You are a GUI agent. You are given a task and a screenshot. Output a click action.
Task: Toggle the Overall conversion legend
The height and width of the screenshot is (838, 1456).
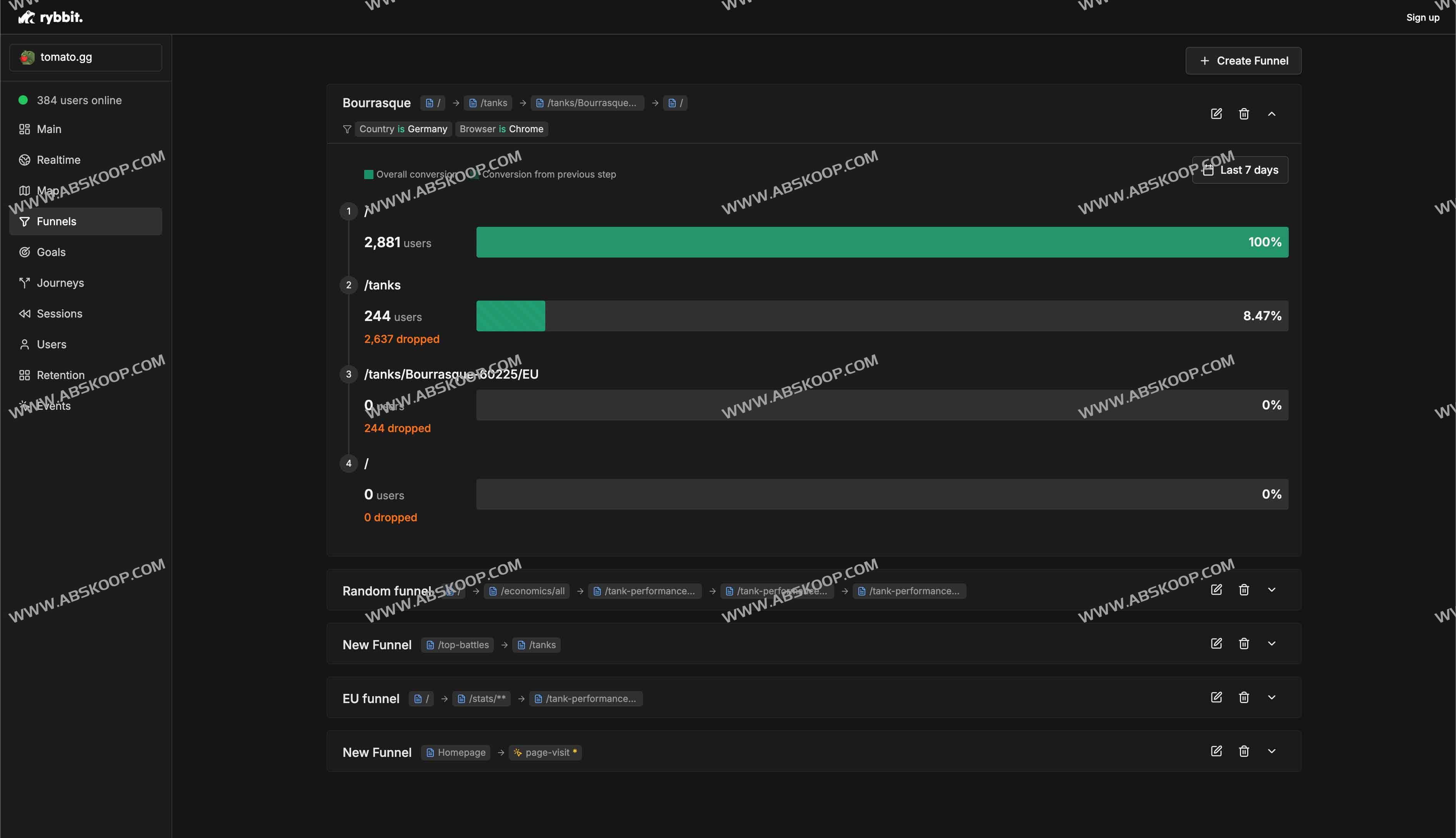[410, 174]
